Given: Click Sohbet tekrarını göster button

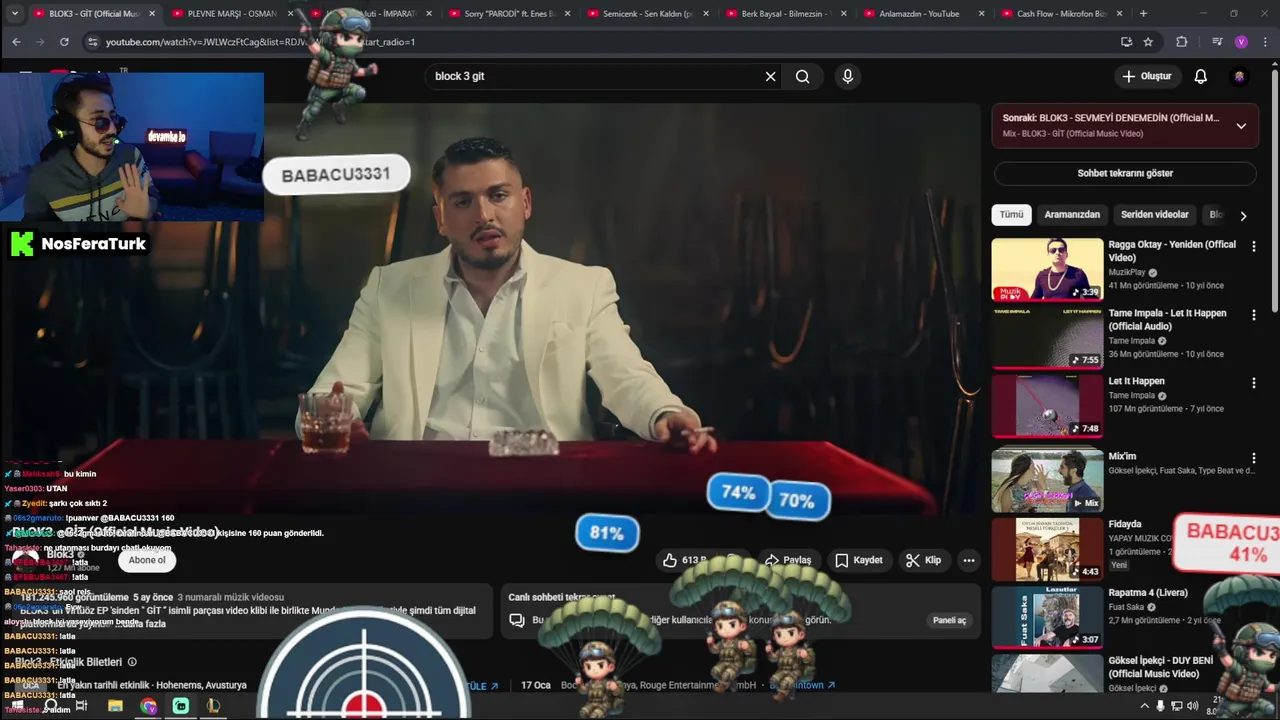Looking at the screenshot, I should point(1125,173).
